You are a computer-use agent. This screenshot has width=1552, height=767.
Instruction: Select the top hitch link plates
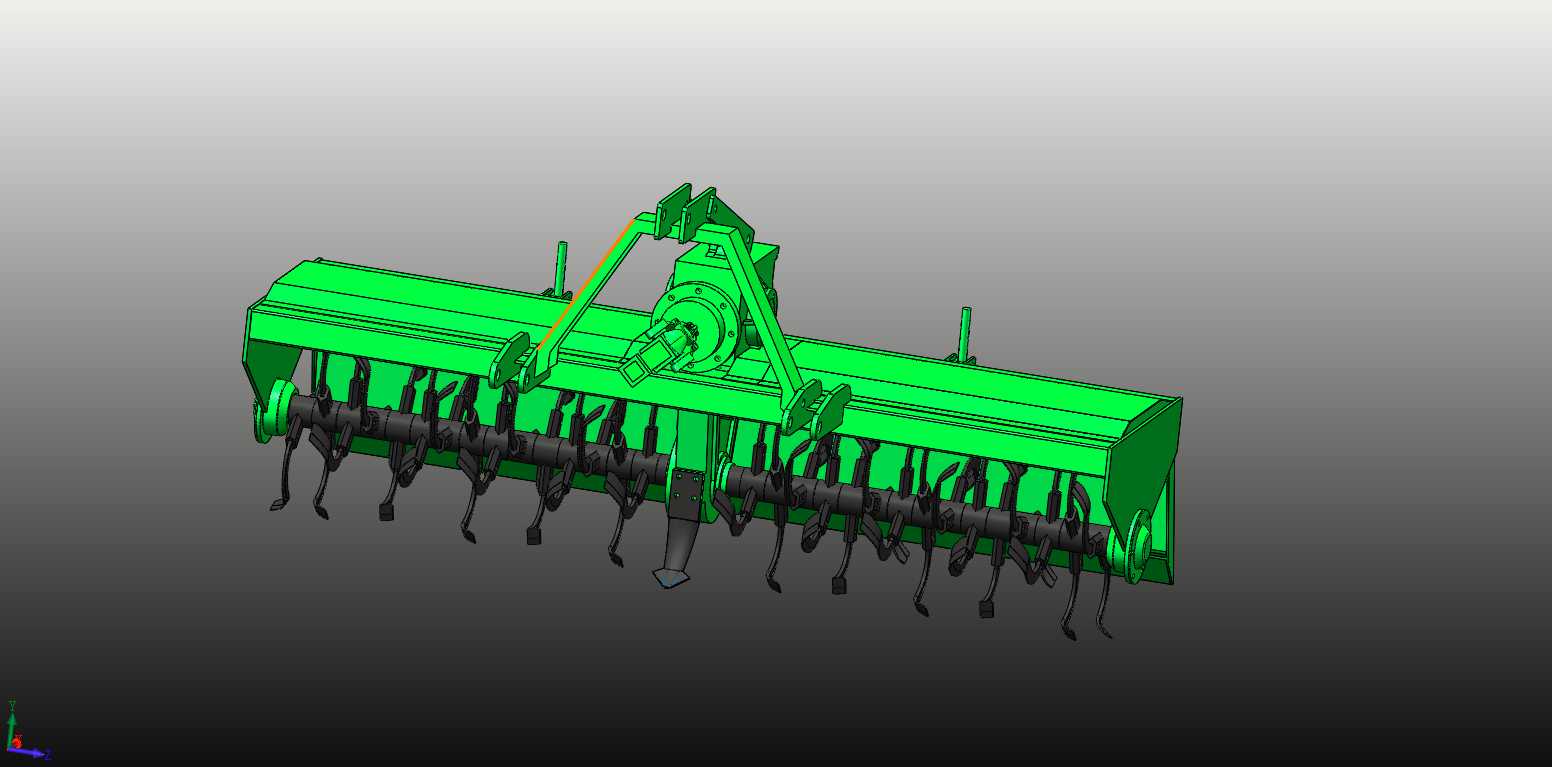[686, 211]
